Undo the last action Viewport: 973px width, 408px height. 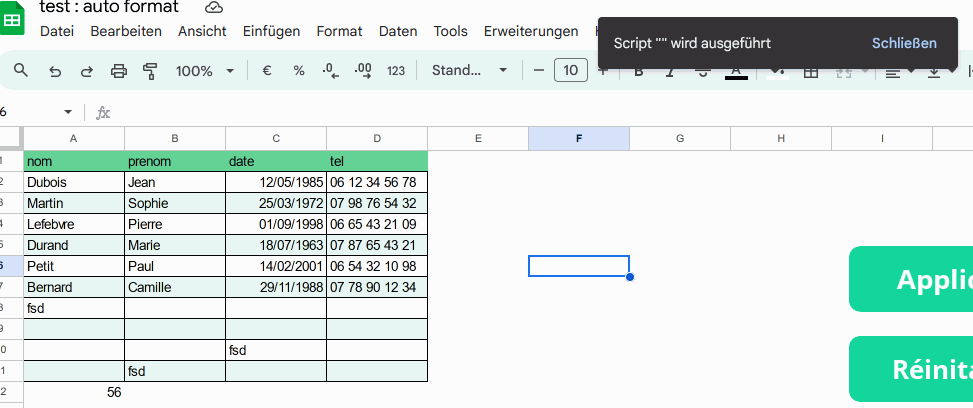click(55, 71)
